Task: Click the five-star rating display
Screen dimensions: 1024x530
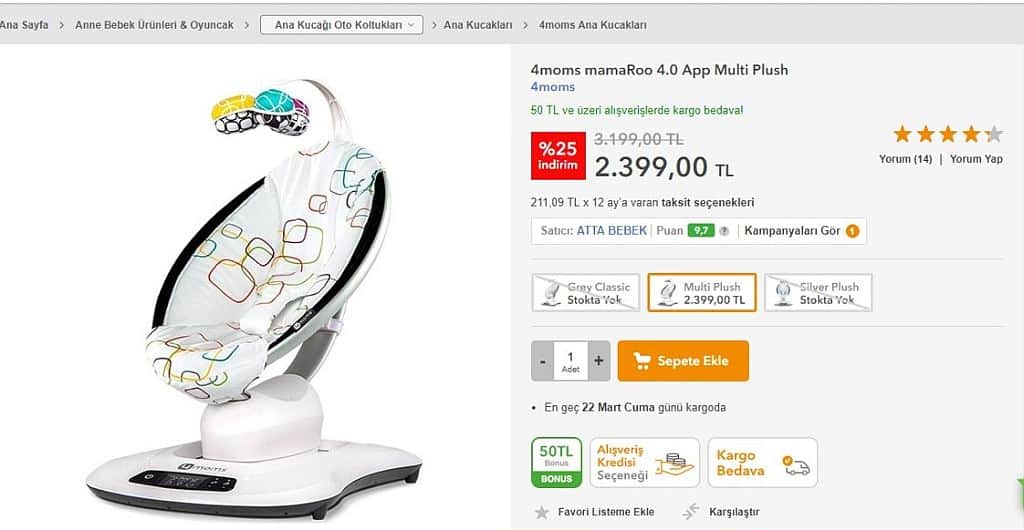Action: pos(948,134)
